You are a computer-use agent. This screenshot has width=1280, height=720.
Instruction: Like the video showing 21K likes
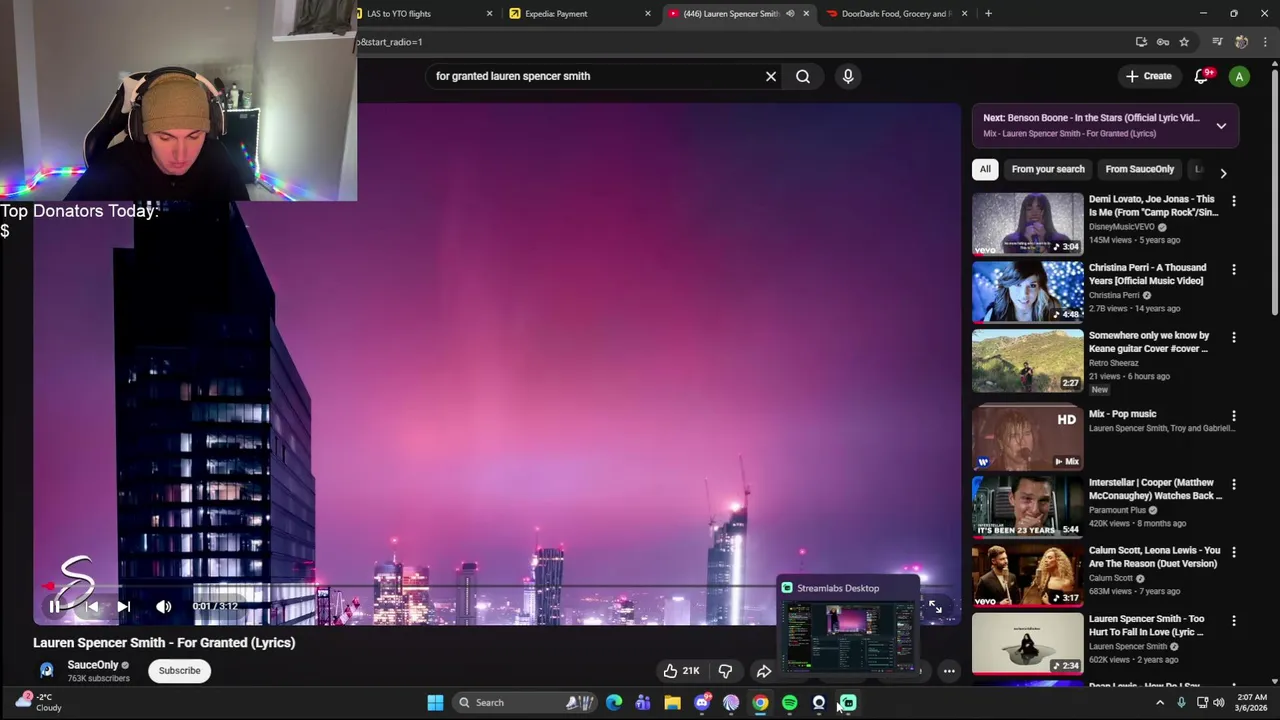tap(681, 671)
